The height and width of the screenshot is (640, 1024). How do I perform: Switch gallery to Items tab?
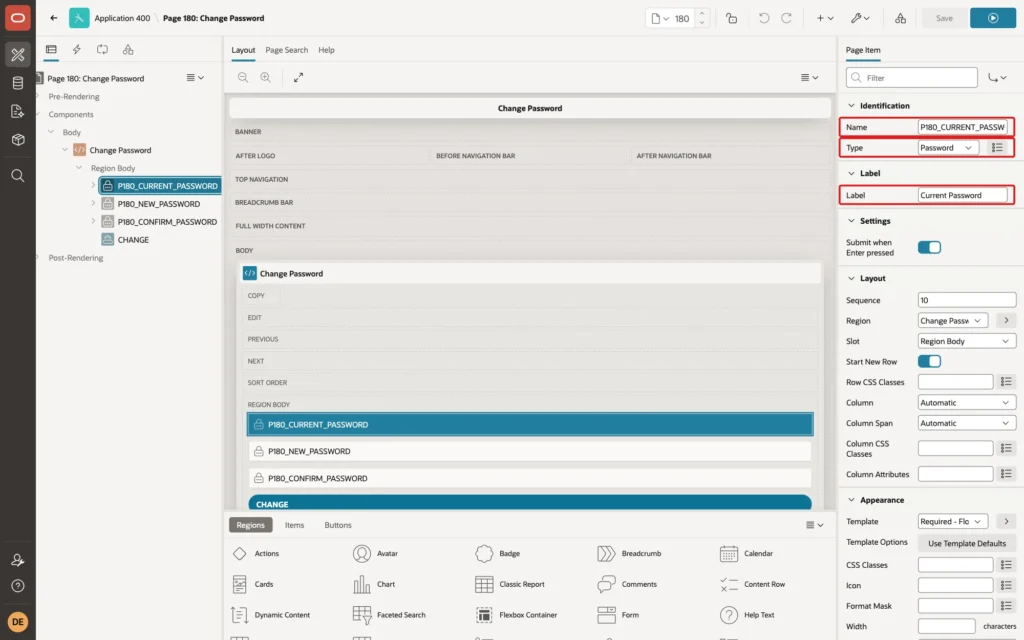[295, 525]
